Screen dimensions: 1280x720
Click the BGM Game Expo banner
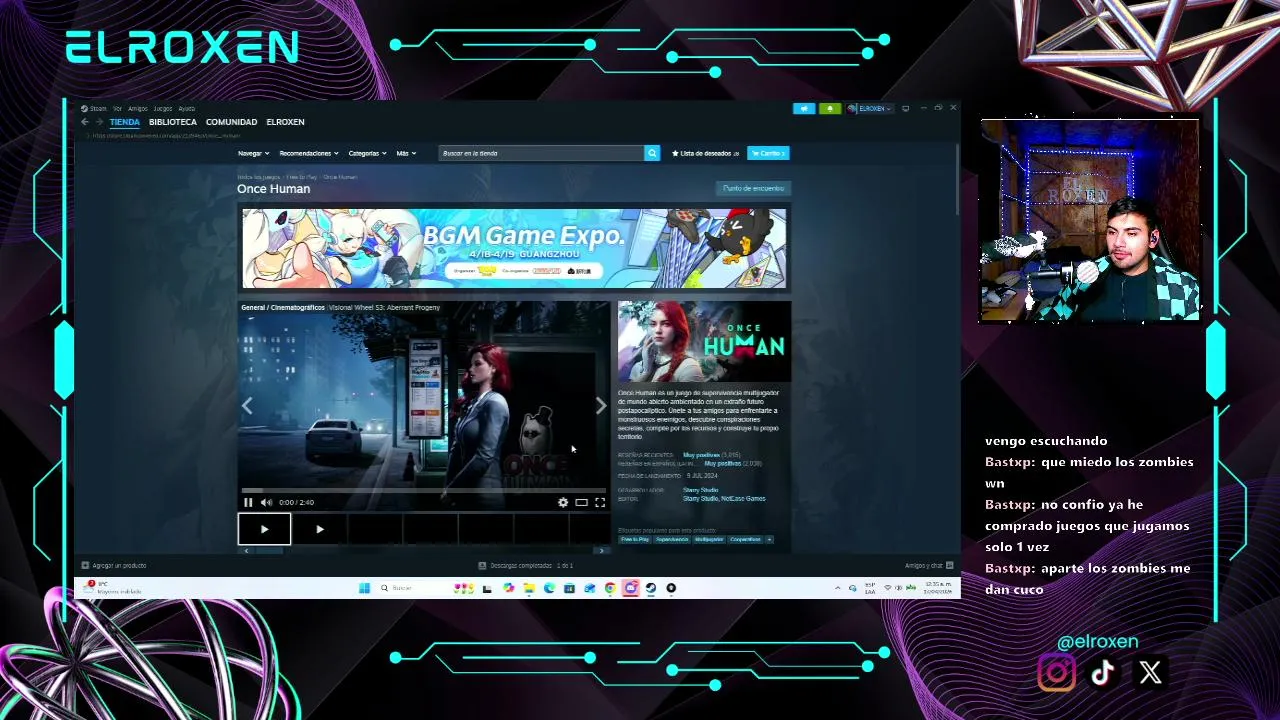point(514,248)
